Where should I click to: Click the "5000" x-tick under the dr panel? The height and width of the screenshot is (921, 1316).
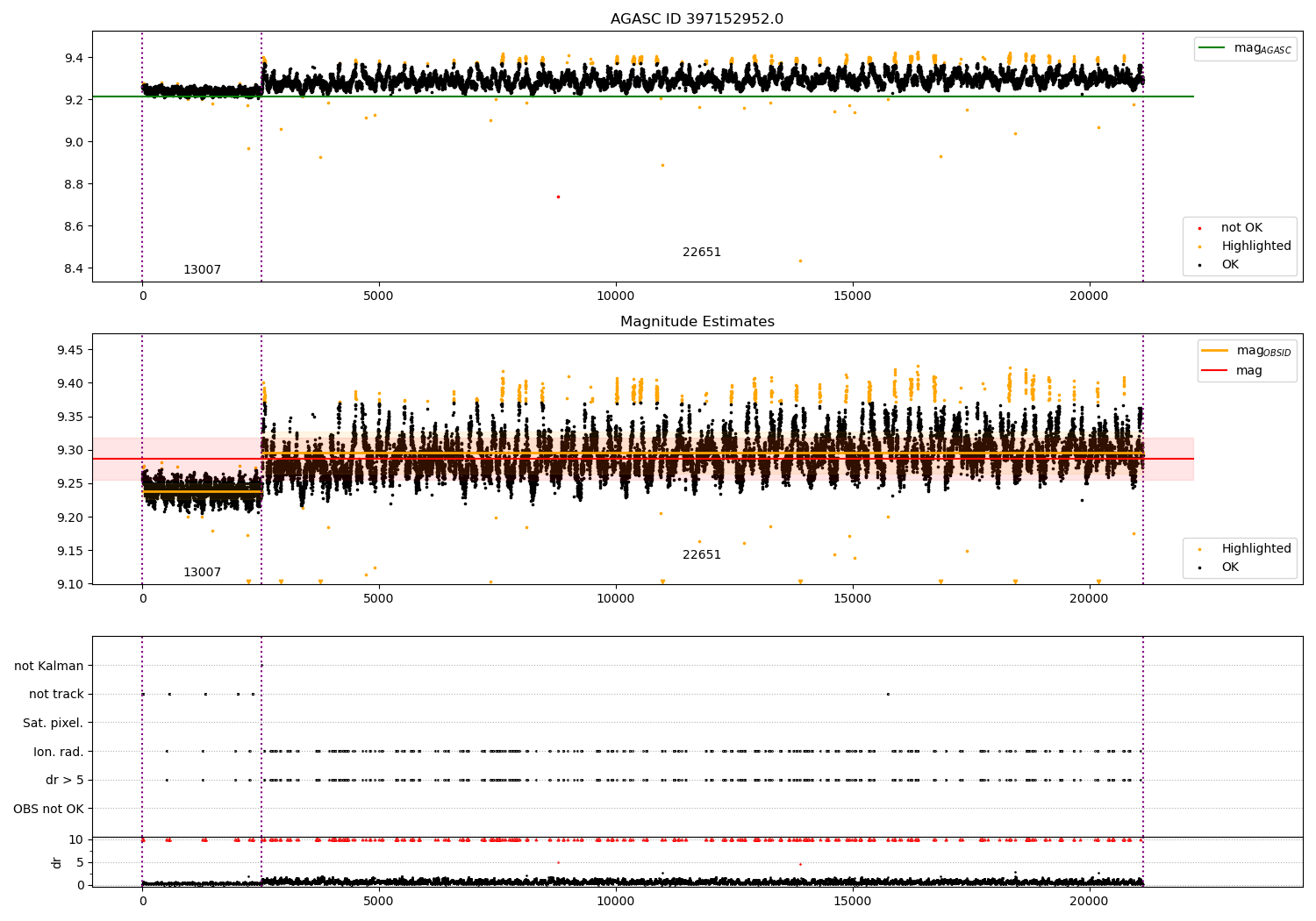pos(379,901)
